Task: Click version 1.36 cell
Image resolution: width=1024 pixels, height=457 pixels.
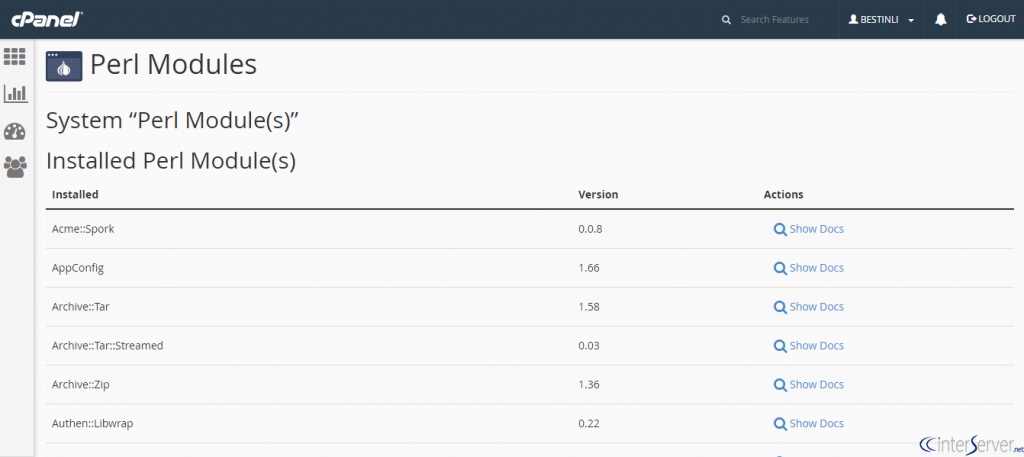Action: 588,385
